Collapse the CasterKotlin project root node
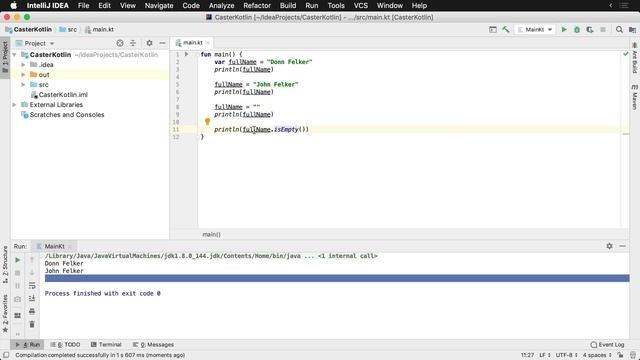The image size is (640, 360). tap(15, 54)
